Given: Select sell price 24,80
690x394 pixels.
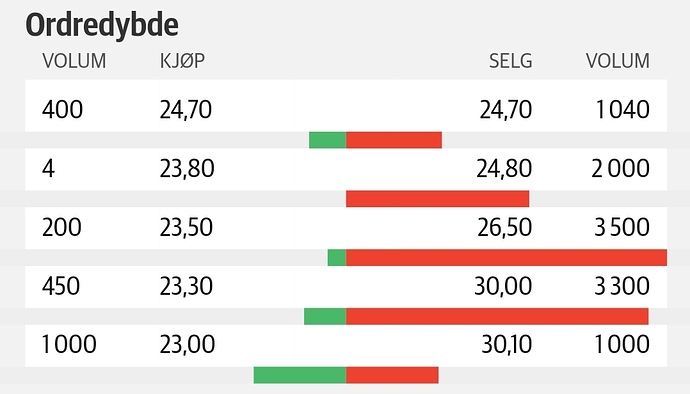Looking at the screenshot, I should (x=504, y=169).
